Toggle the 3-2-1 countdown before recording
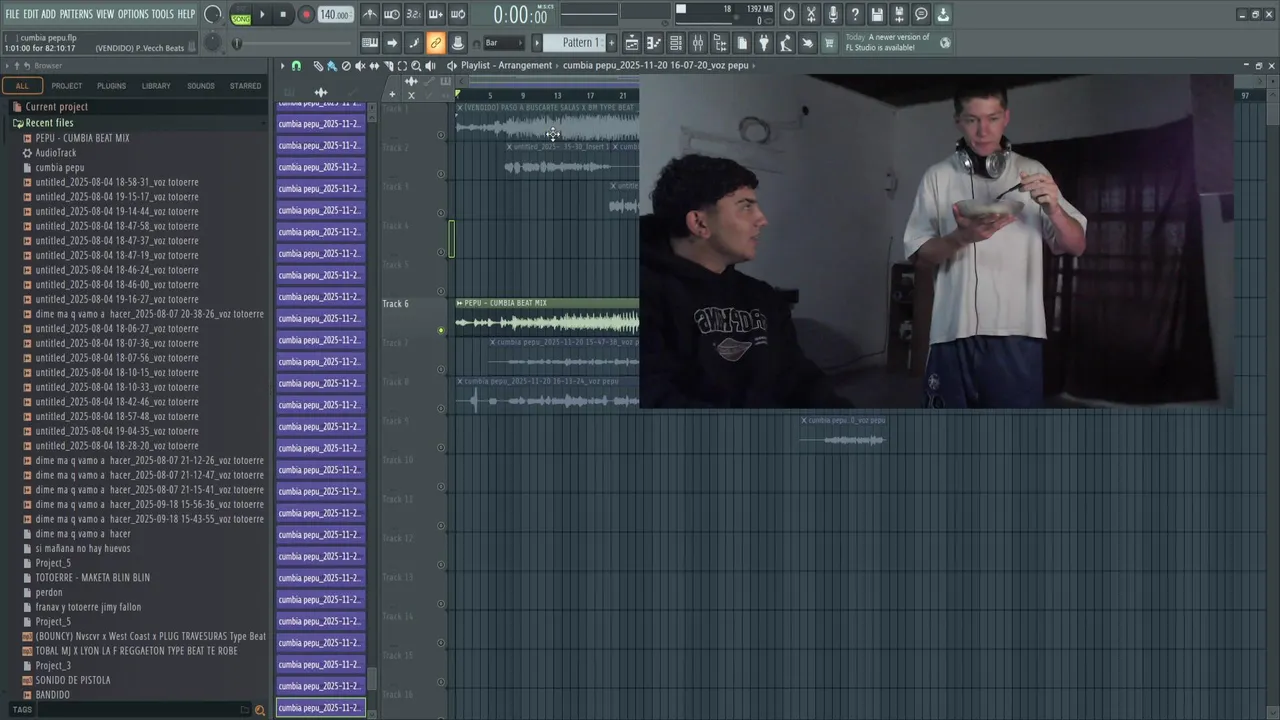 [x=414, y=14]
